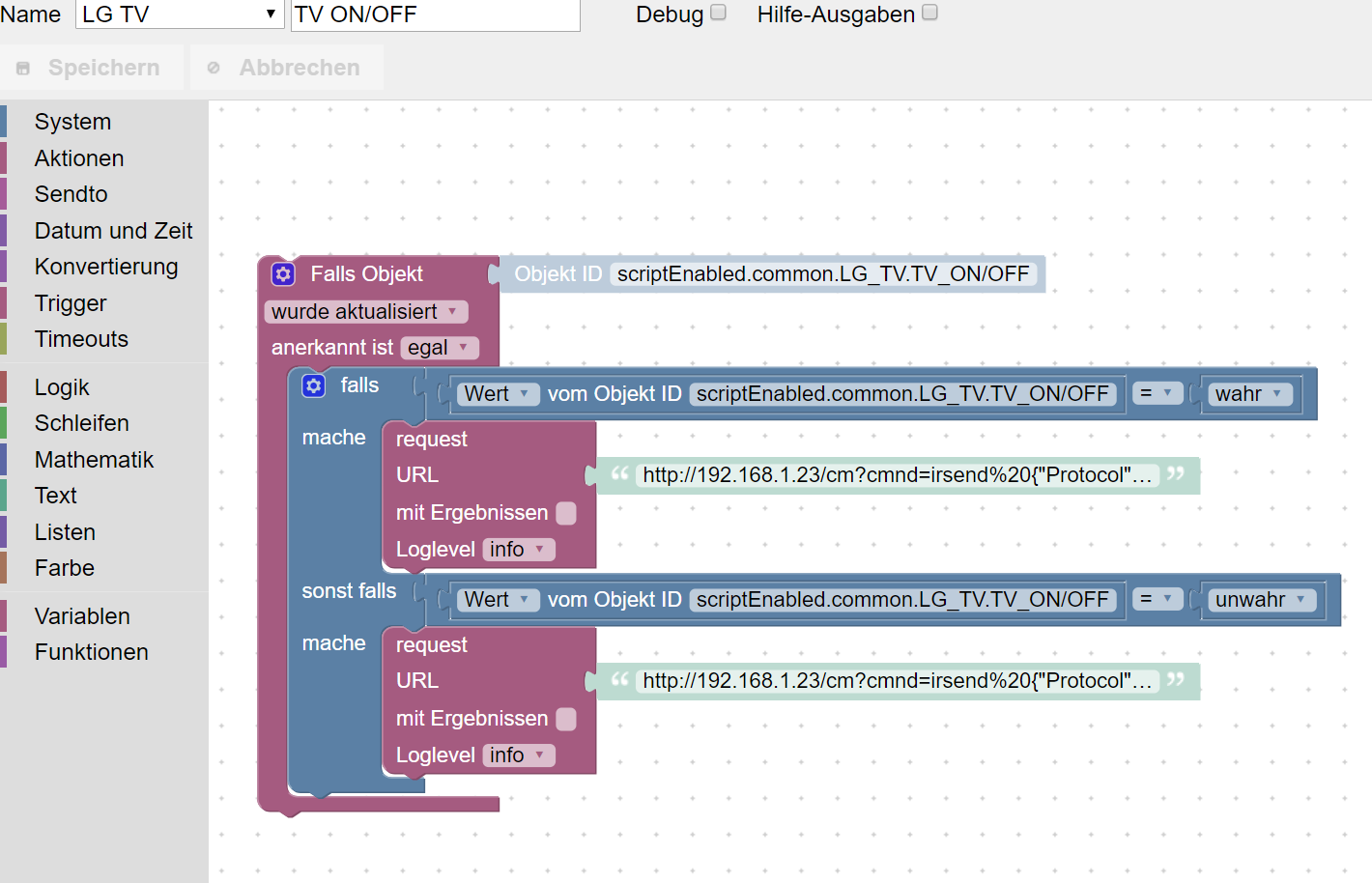Open the Schleifen block category
The width and height of the screenshot is (1372, 883).
pyautogui.click(x=104, y=423)
